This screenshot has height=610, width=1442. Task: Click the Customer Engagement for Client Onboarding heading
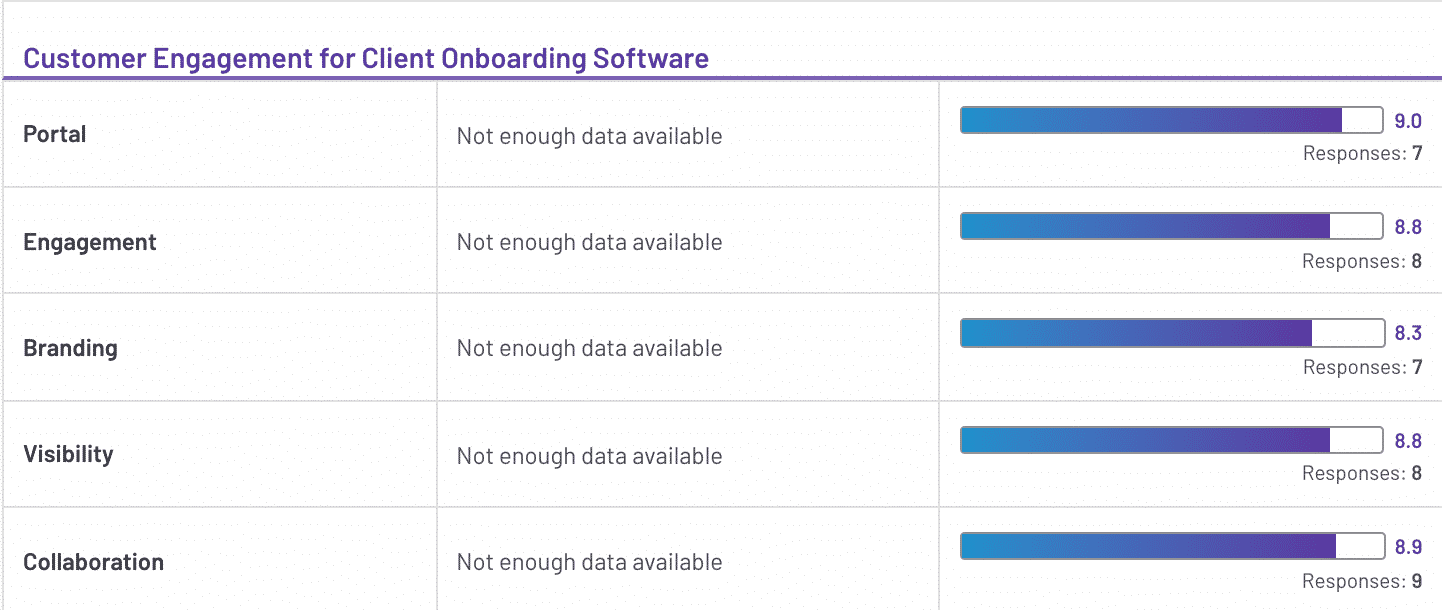click(366, 58)
